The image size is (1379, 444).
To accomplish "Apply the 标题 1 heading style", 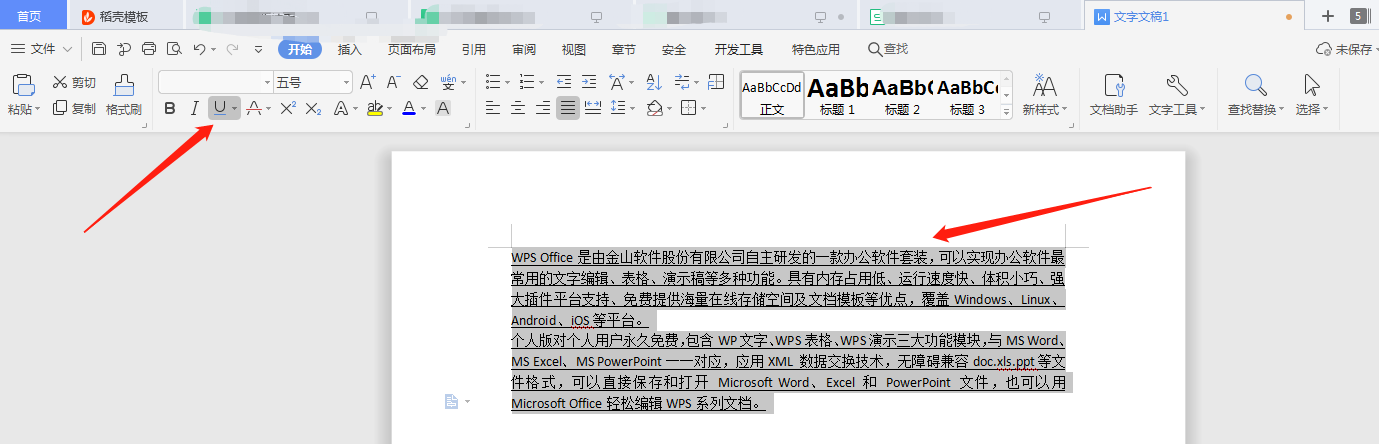I will click(838, 96).
